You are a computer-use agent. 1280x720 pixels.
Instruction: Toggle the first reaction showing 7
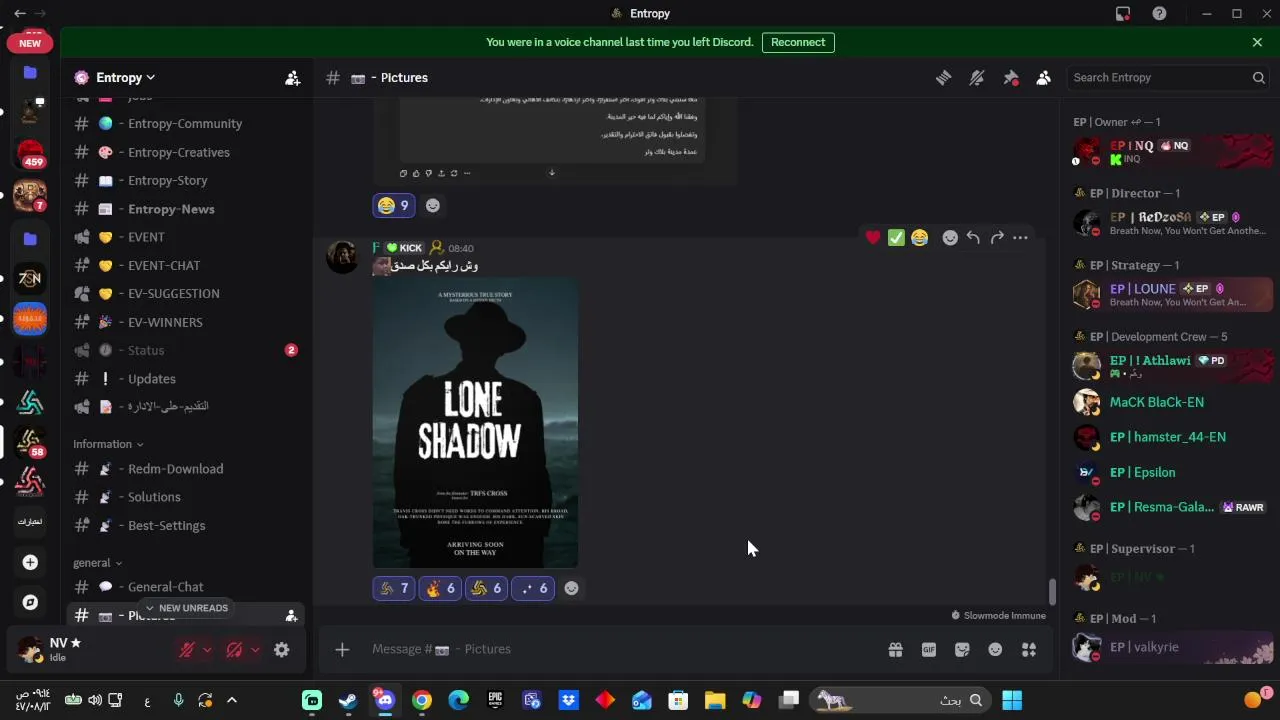[393, 588]
